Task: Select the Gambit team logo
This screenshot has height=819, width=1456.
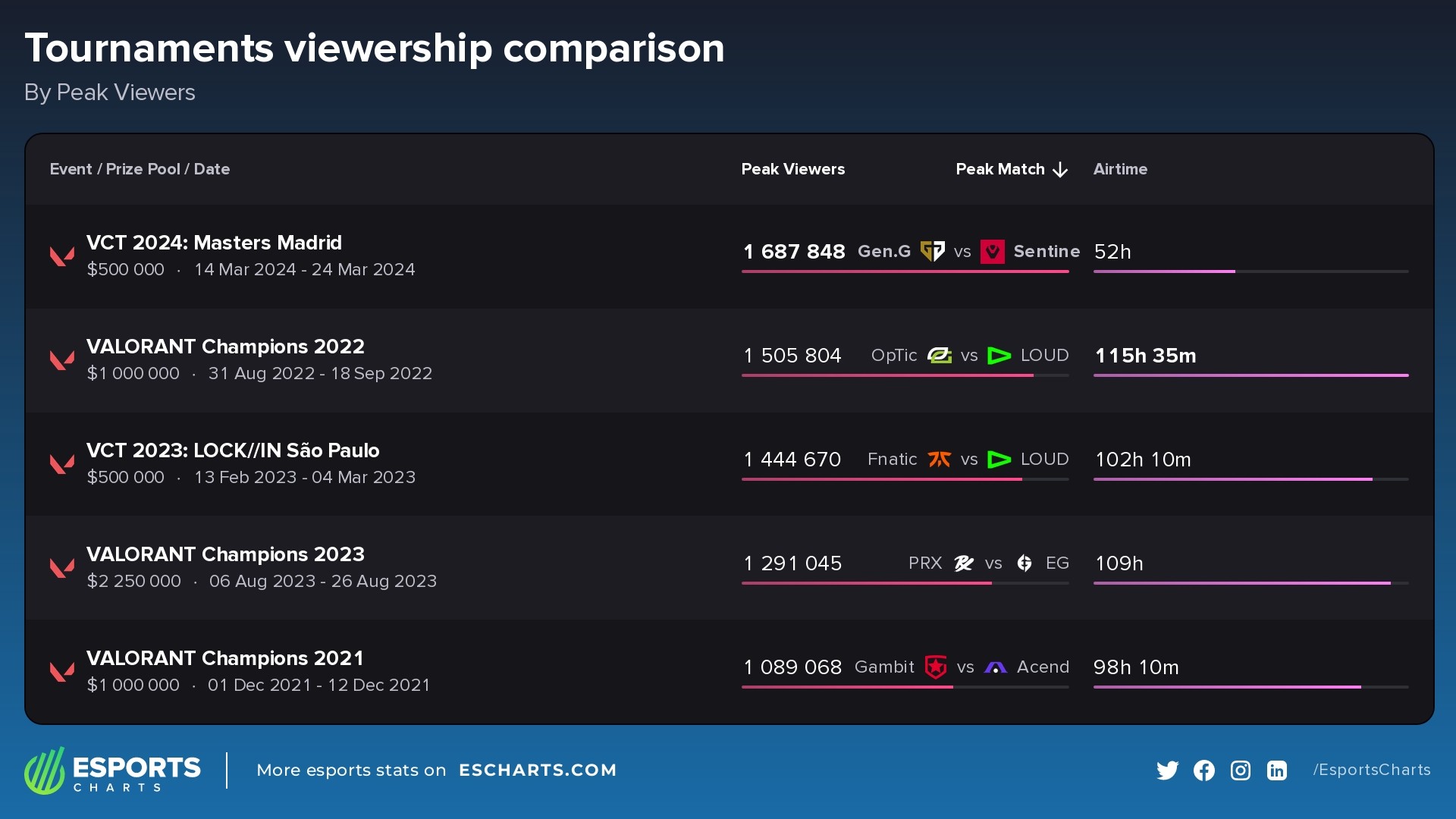Action: (x=937, y=667)
